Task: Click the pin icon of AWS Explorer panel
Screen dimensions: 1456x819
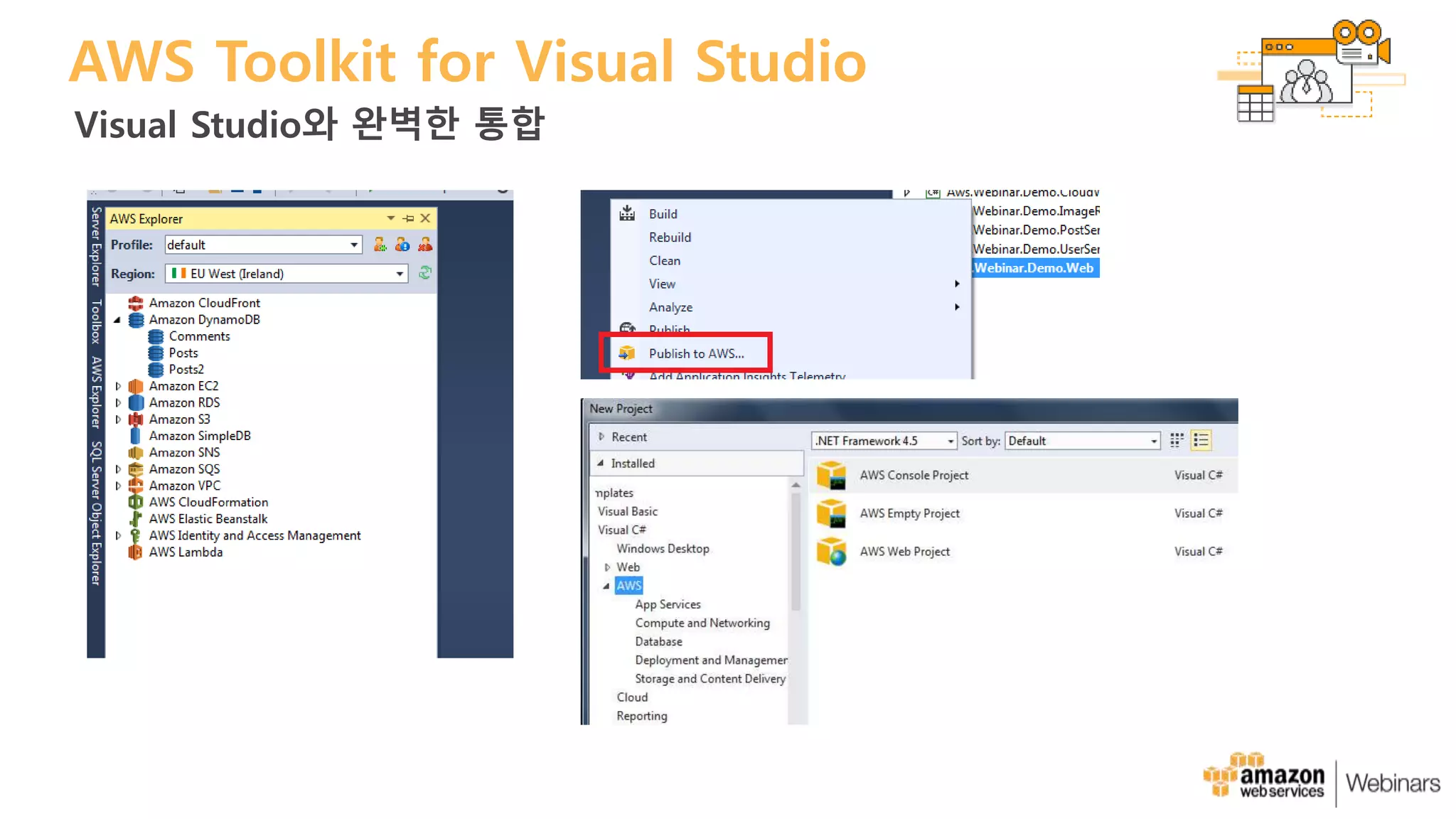Action: point(408,218)
